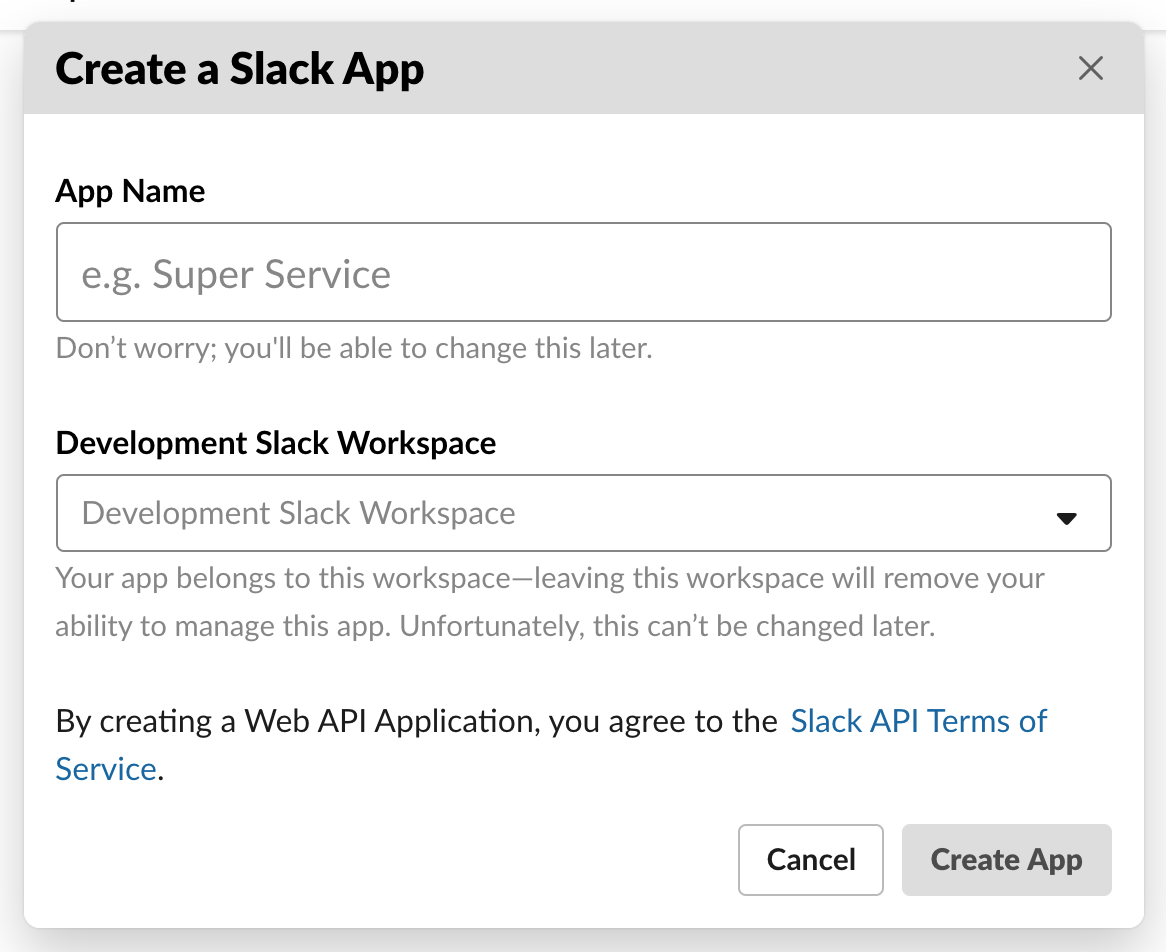Click the "Don't worry" hint below App Name

pyautogui.click(x=354, y=349)
